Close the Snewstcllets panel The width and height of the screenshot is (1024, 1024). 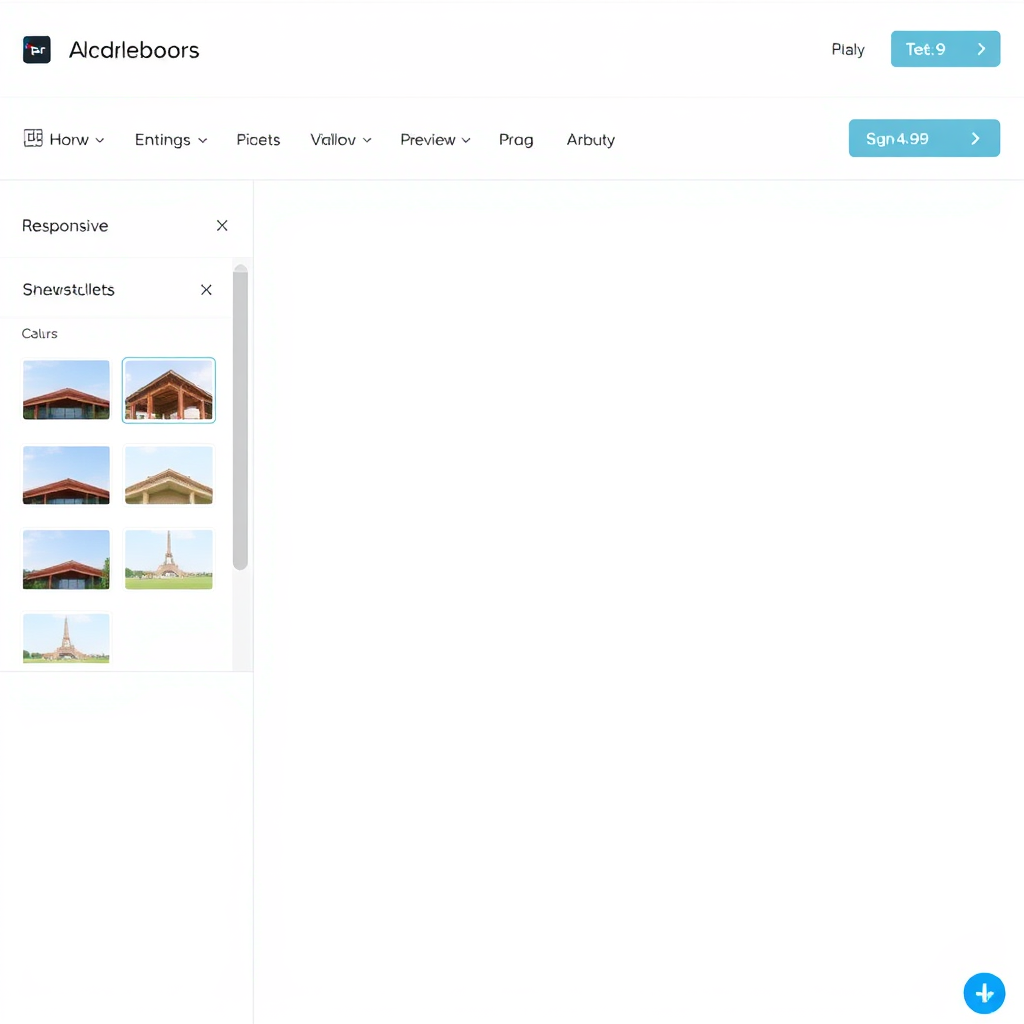click(x=206, y=289)
